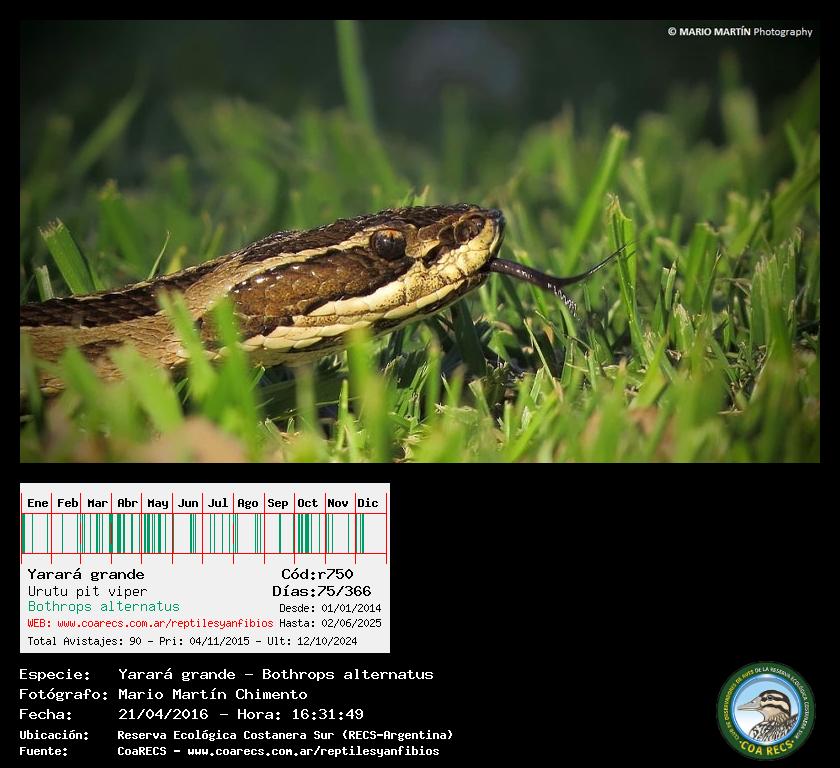840x768 pixels.
Task: Click the snake photo
Action: [420, 241]
